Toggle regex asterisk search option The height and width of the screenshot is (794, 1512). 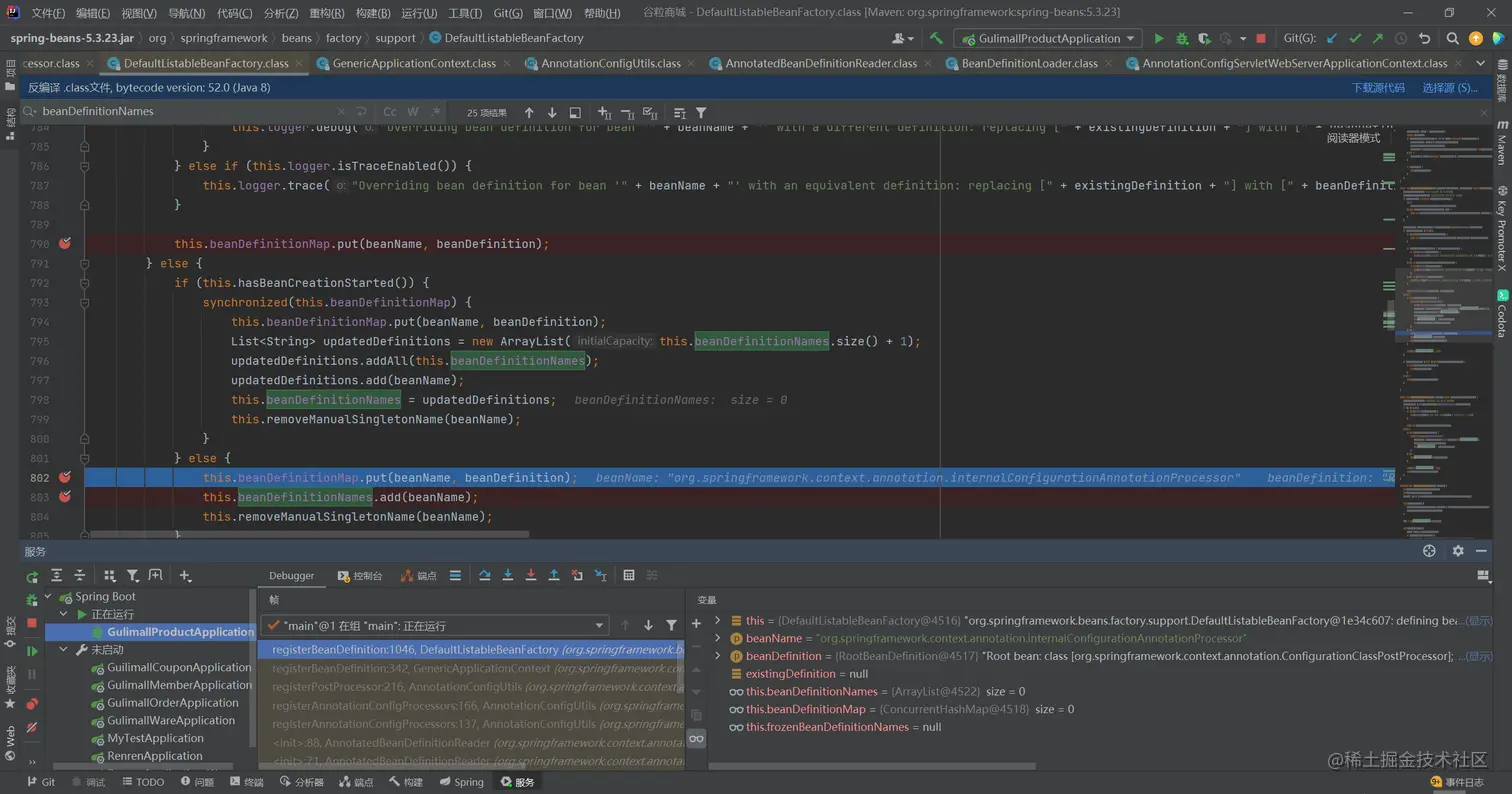(x=437, y=112)
